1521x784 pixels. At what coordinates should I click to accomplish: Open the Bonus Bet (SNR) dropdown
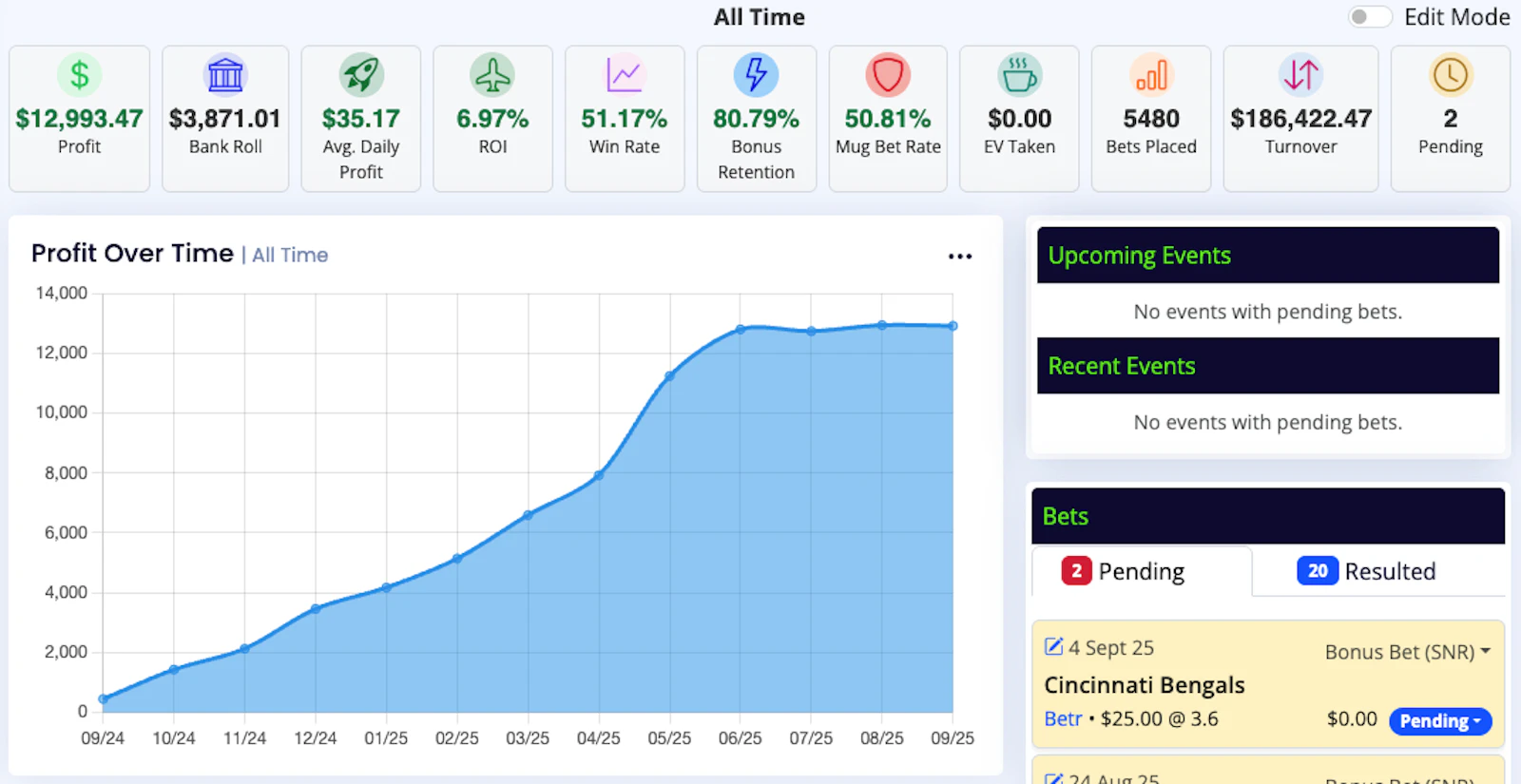[1407, 652]
